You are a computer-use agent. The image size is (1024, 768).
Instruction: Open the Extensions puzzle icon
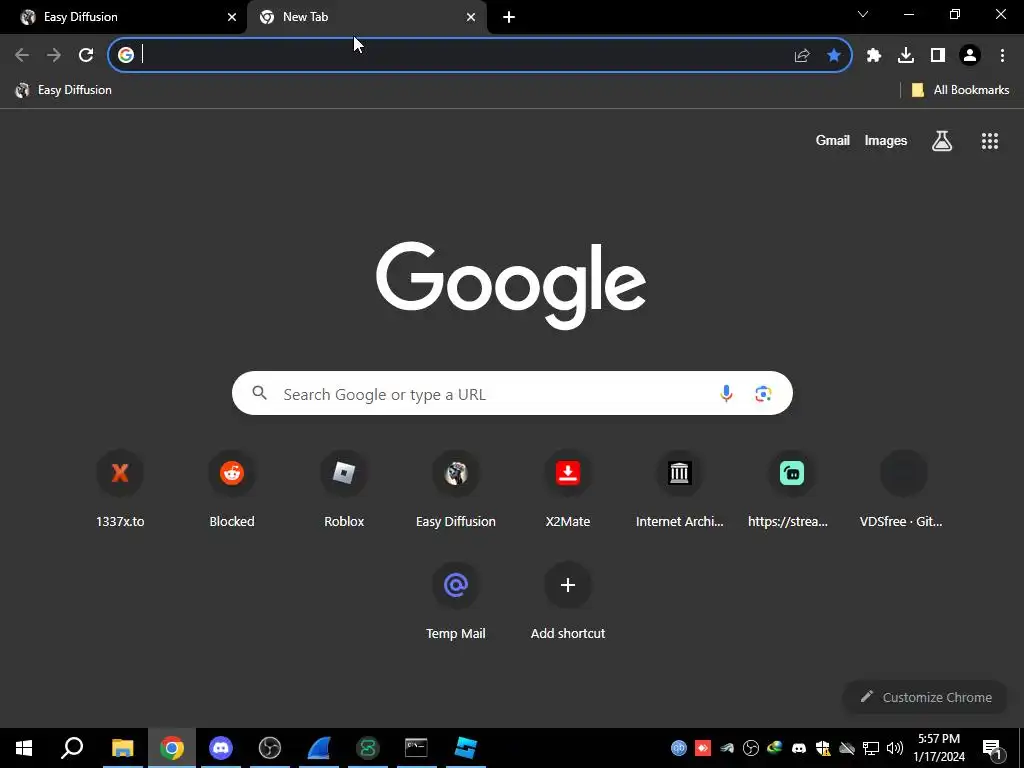[874, 55]
